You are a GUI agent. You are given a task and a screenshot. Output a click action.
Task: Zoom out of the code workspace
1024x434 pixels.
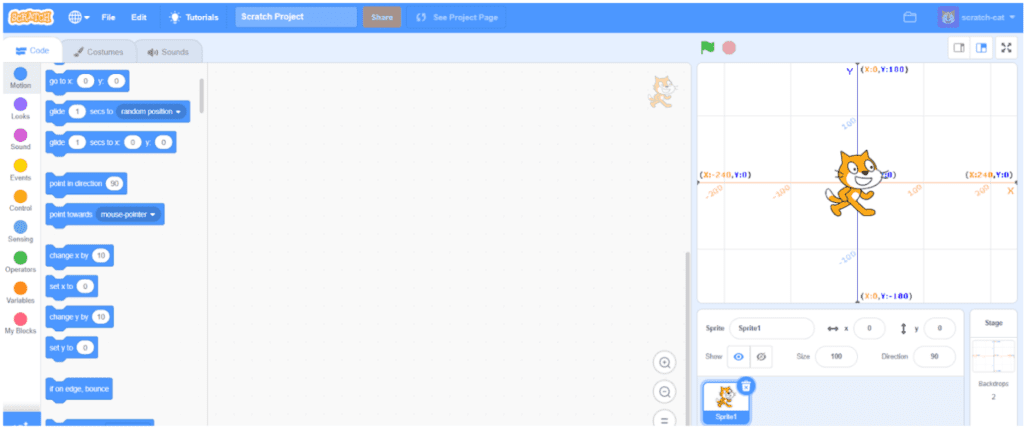point(664,392)
